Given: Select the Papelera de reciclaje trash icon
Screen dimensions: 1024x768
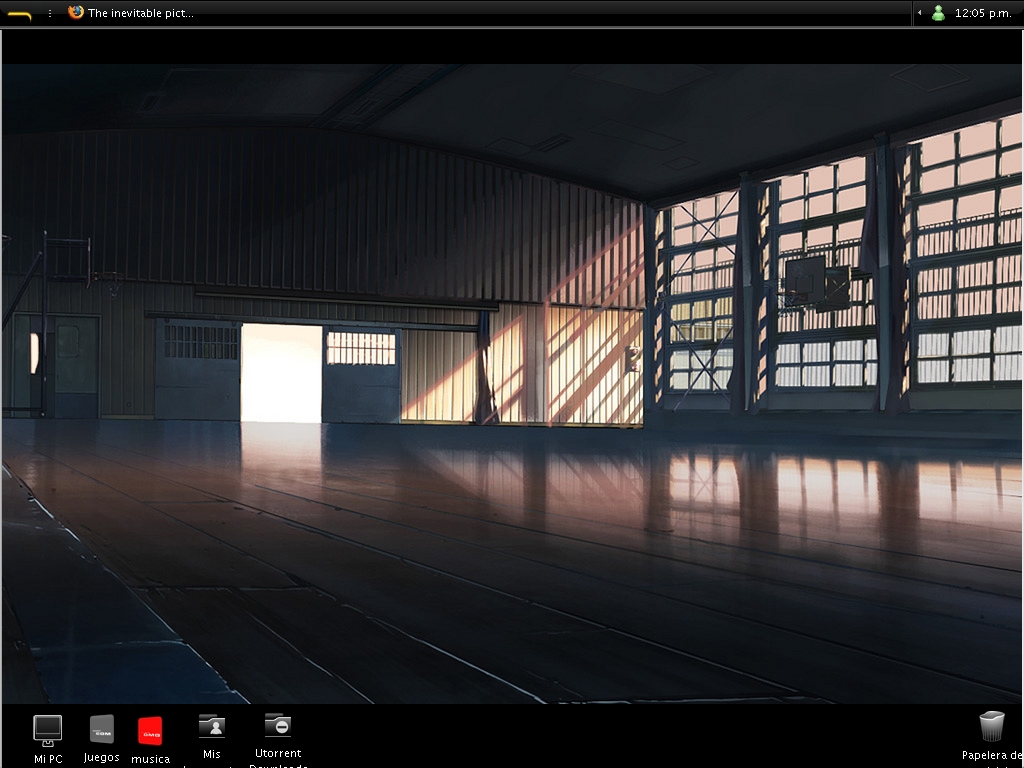Looking at the screenshot, I should click(x=991, y=726).
